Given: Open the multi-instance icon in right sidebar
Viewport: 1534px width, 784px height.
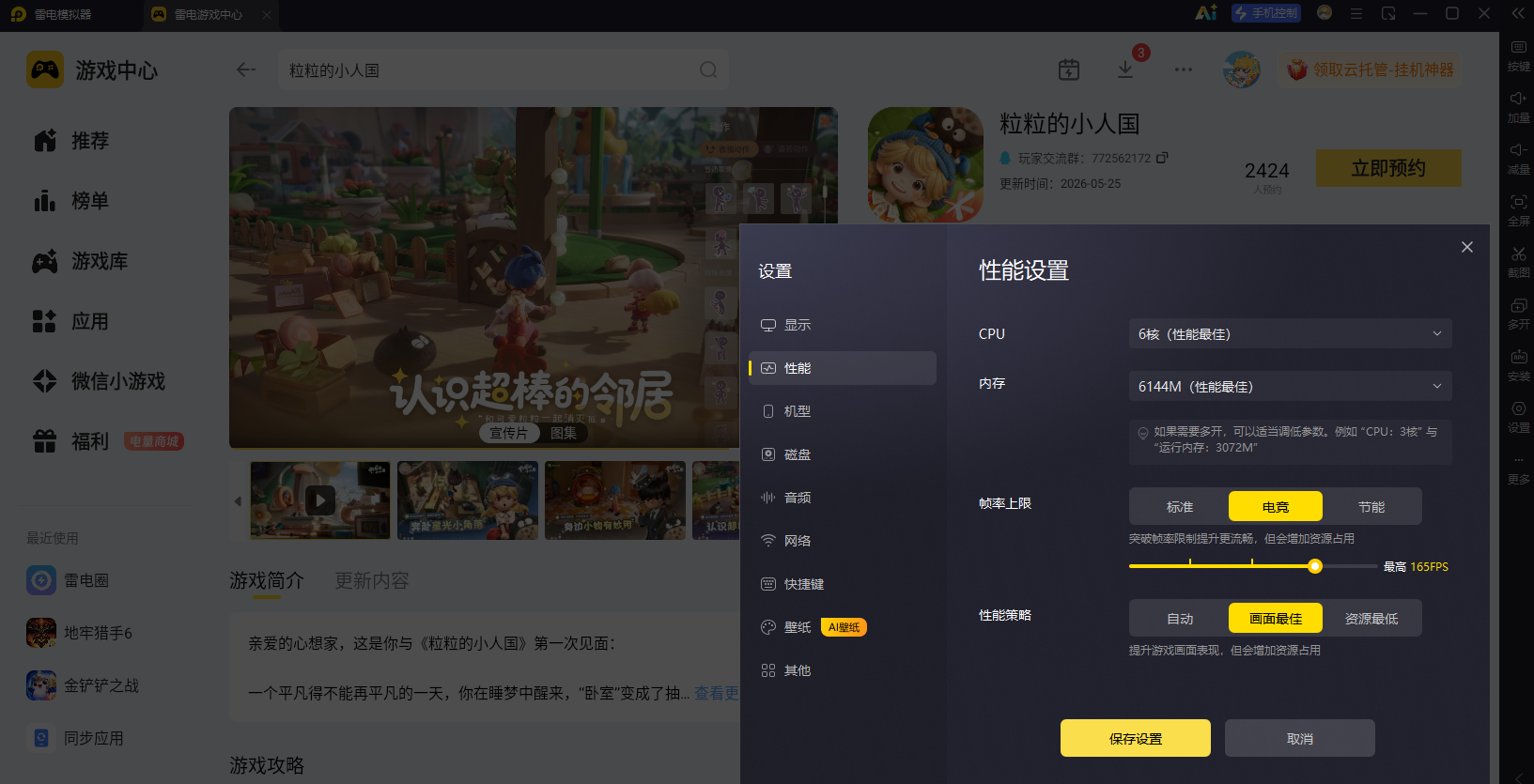Looking at the screenshot, I should click(1518, 313).
